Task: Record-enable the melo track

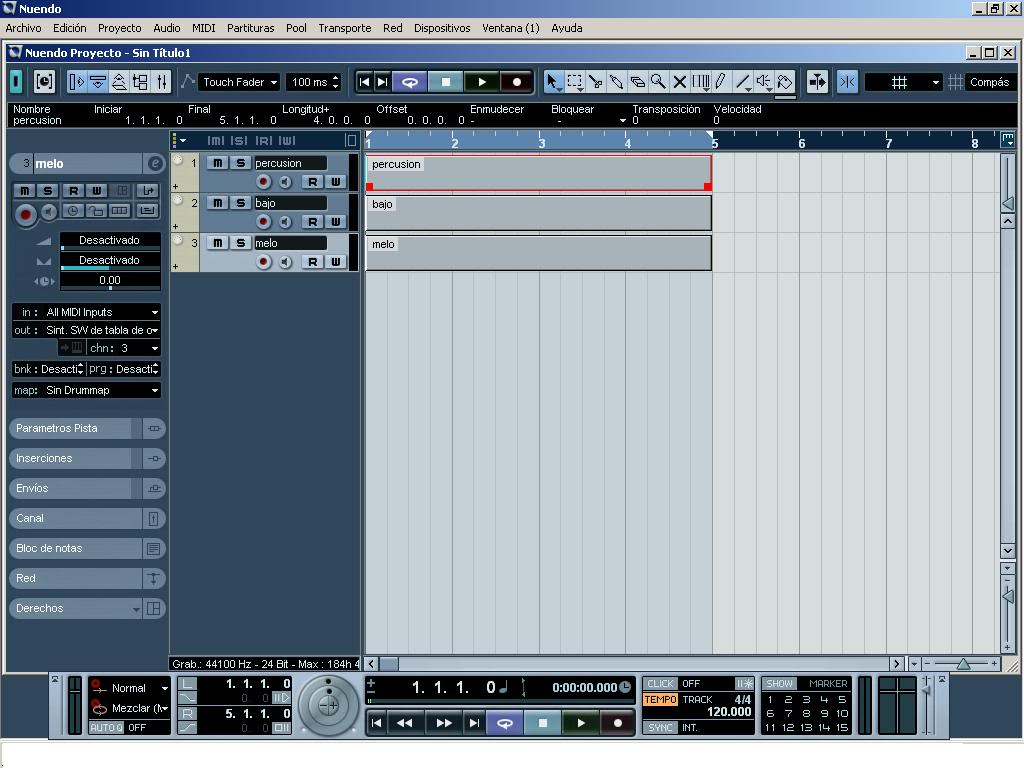Action: click(x=263, y=262)
